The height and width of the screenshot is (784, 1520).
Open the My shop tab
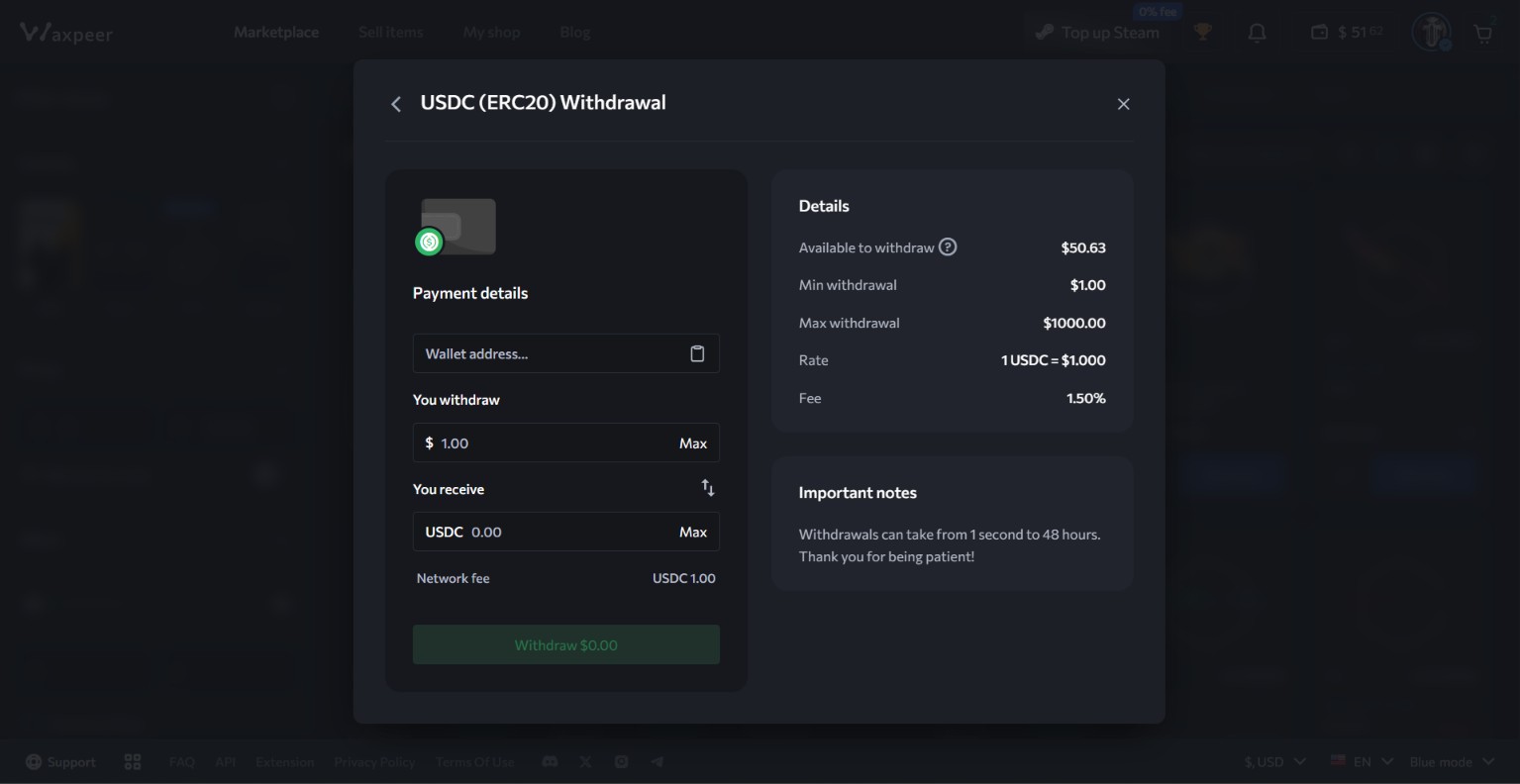click(491, 33)
